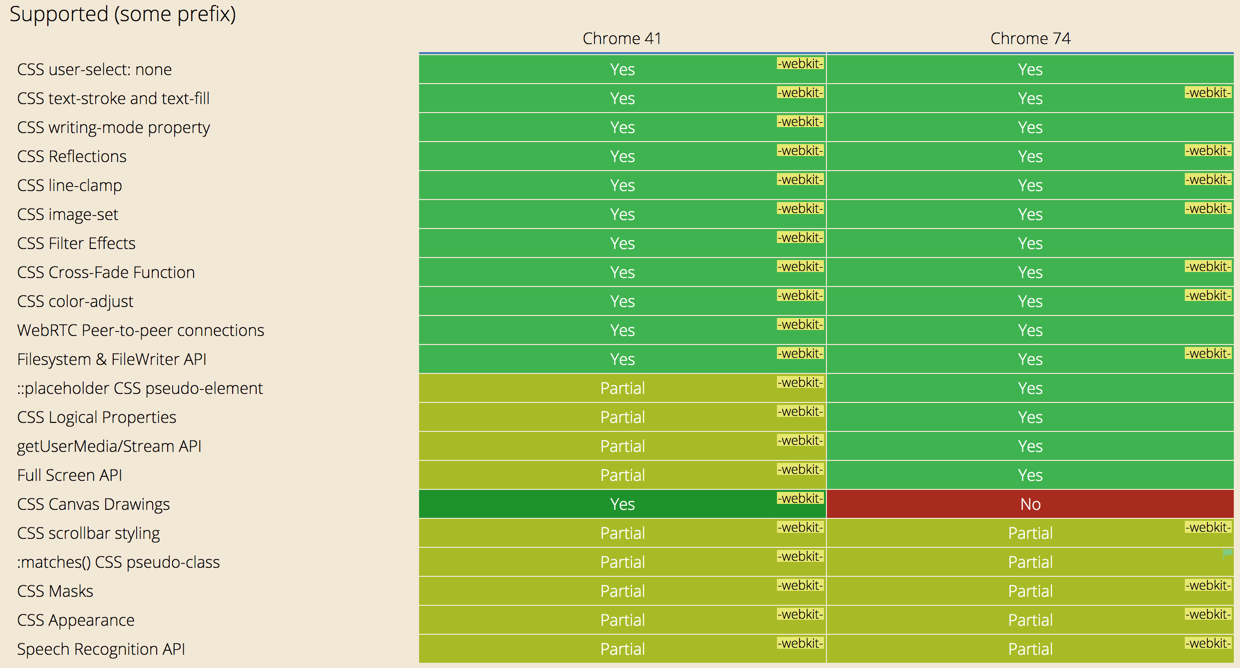This screenshot has height=668, width=1240.
Task: Click Chrome 41 'Partial' cell for Full Screen API
Action: click(622, 475)
